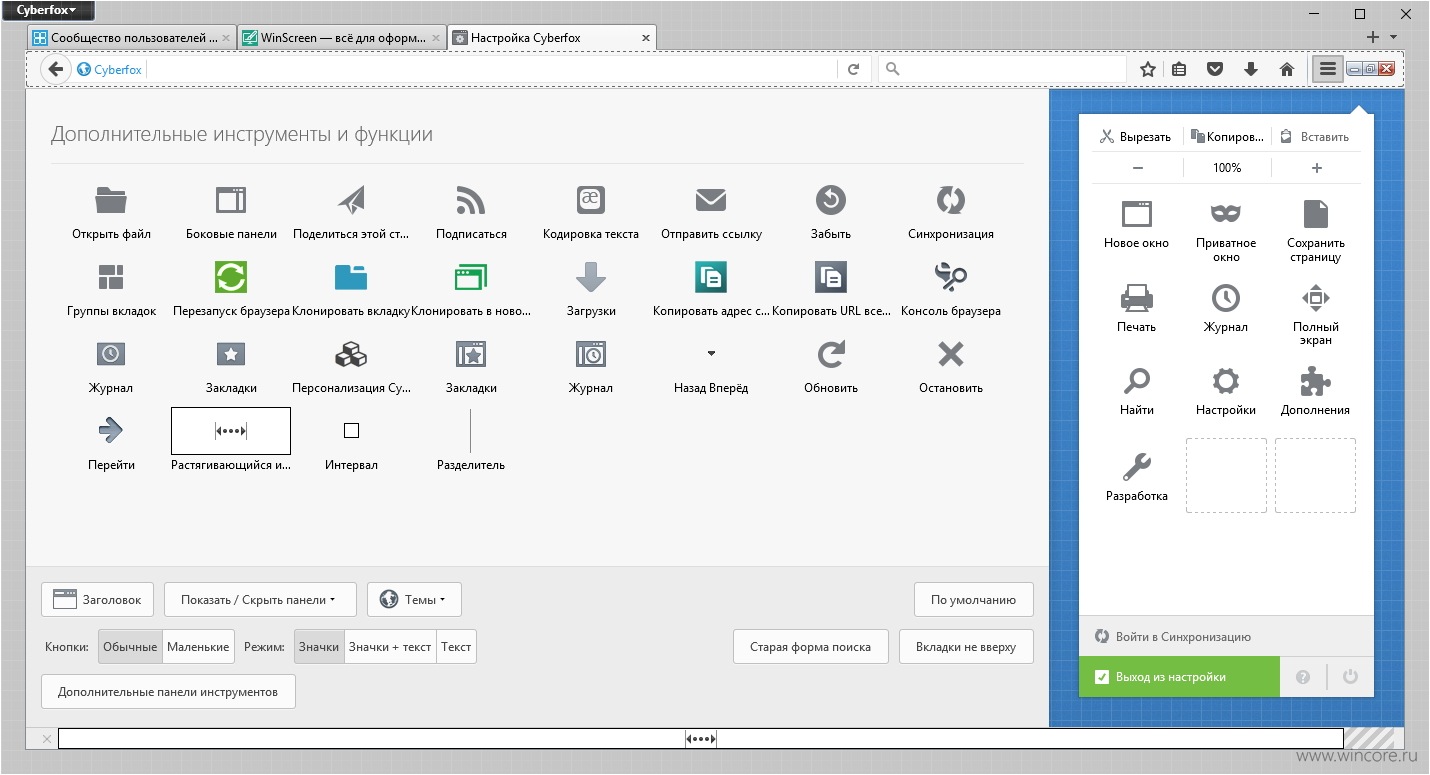The width and height of the screenshot is (1430, 775).
Task: Click the Отправить ссылку envelope icon
Action: click(711, 200)
